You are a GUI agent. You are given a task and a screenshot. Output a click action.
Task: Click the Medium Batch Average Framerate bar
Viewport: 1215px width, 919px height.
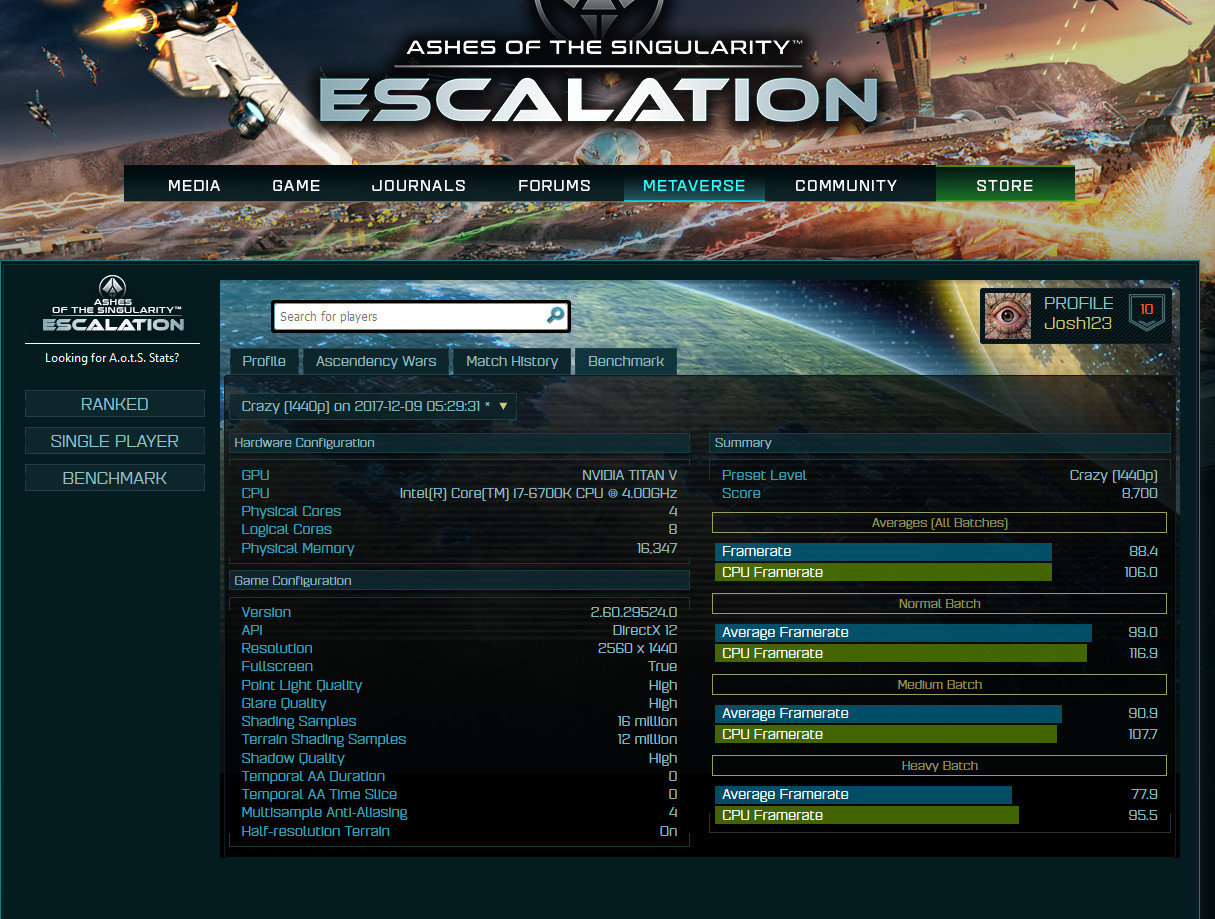[x=888, y=713]
